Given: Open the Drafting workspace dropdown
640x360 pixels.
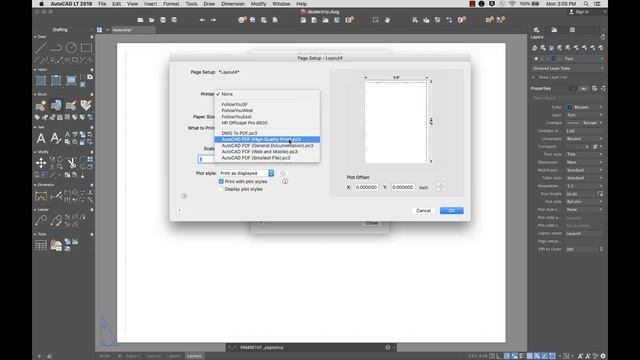Looking at the screenshot, I should pos(63,30).
